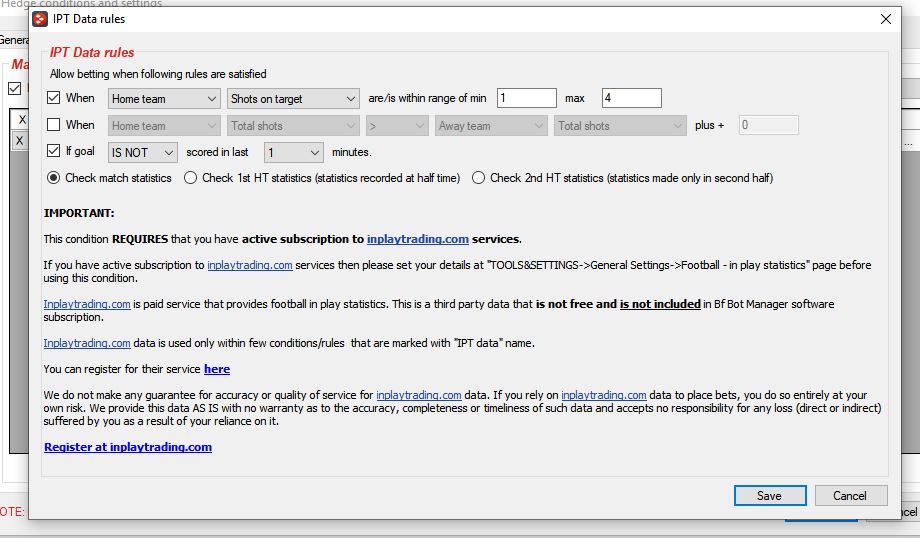Click the max range input field
The width and height of the screenshot is (920, 538).
pyautogui.click(x=631, y=98)
